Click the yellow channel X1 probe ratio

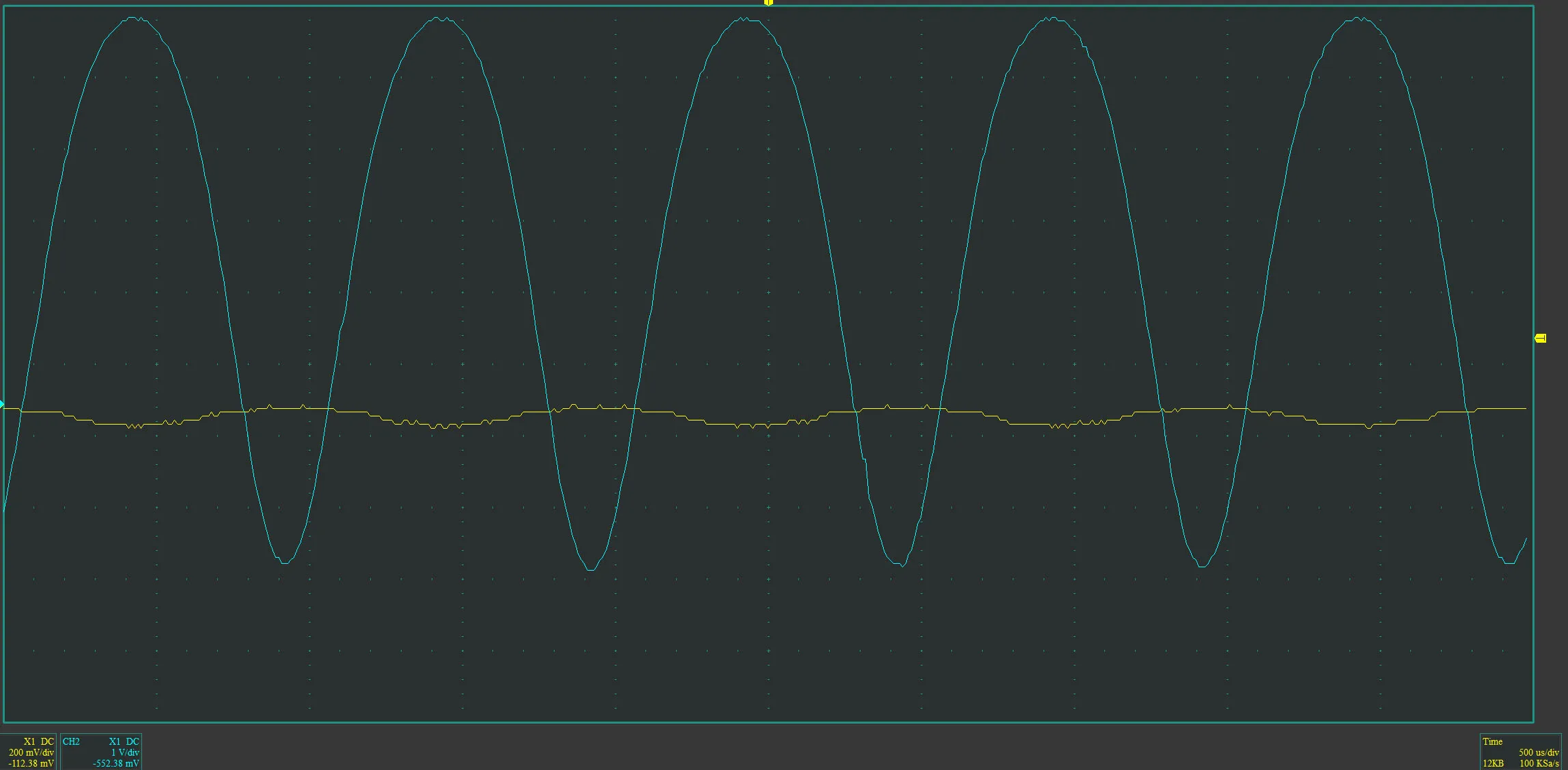[29, 741]
